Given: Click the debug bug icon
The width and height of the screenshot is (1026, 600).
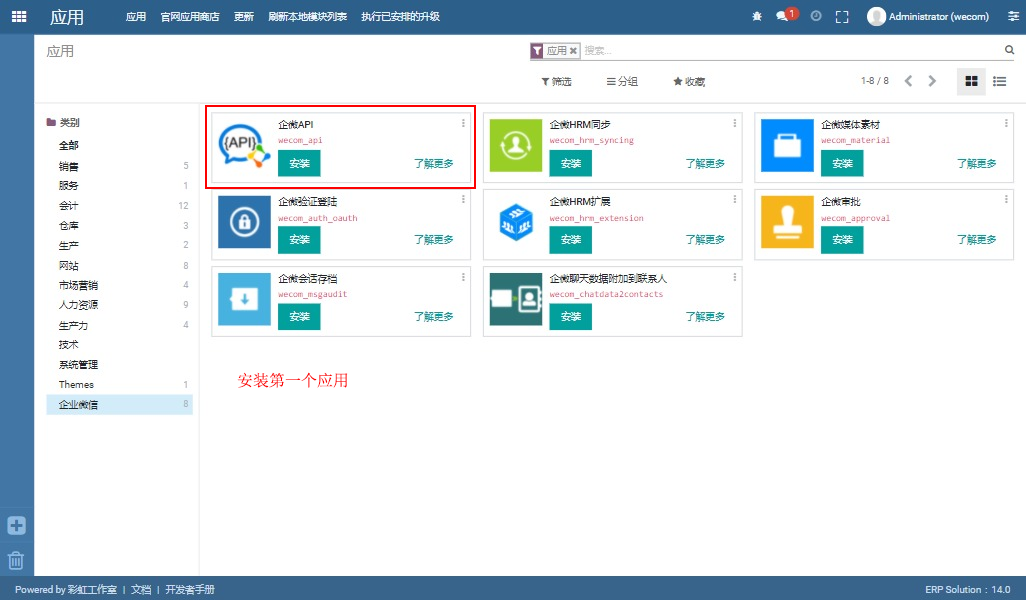Looking at the screenshot, I should (x=757, y=16).
